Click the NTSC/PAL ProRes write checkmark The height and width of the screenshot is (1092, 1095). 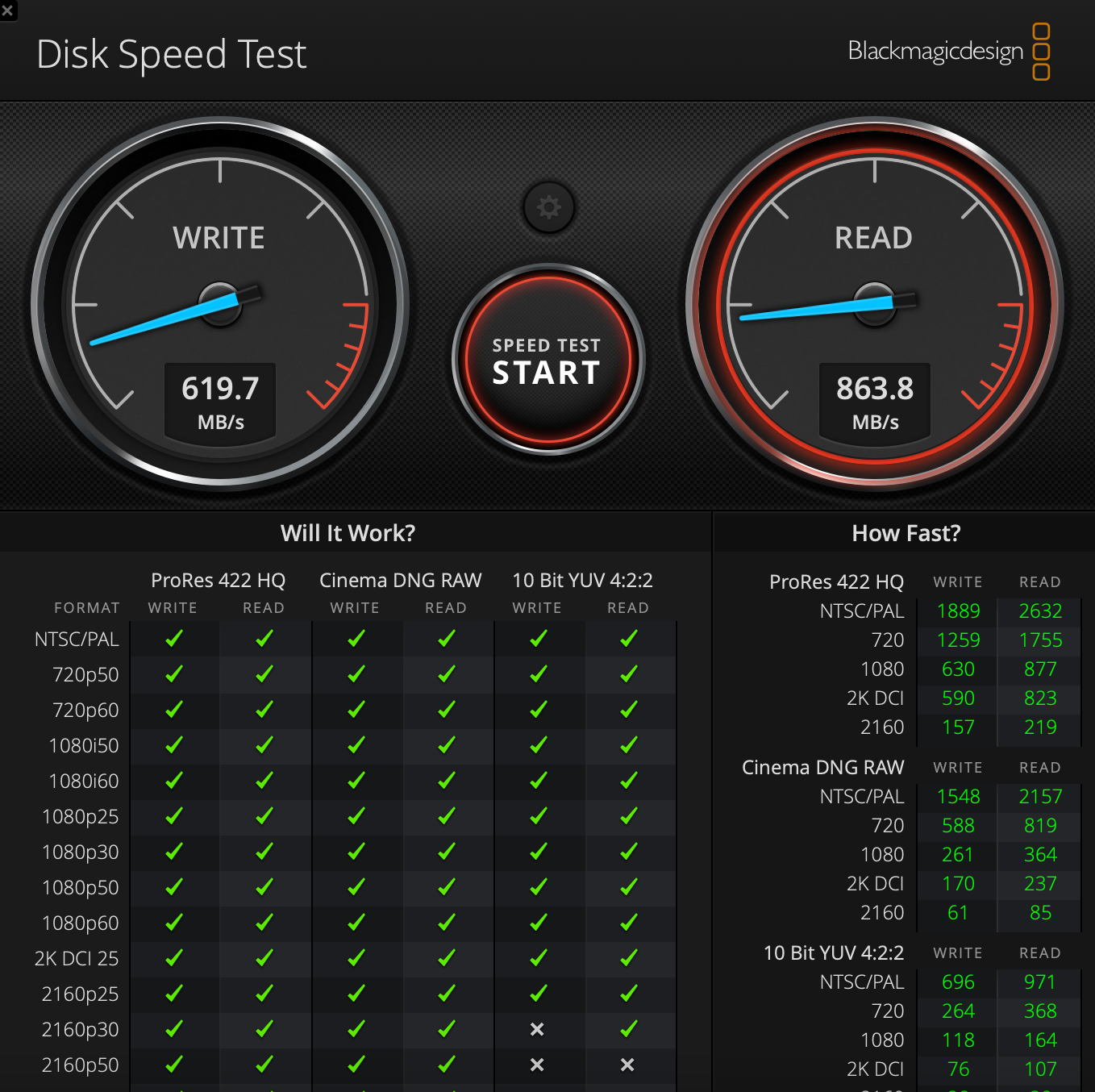click(173, 638)
